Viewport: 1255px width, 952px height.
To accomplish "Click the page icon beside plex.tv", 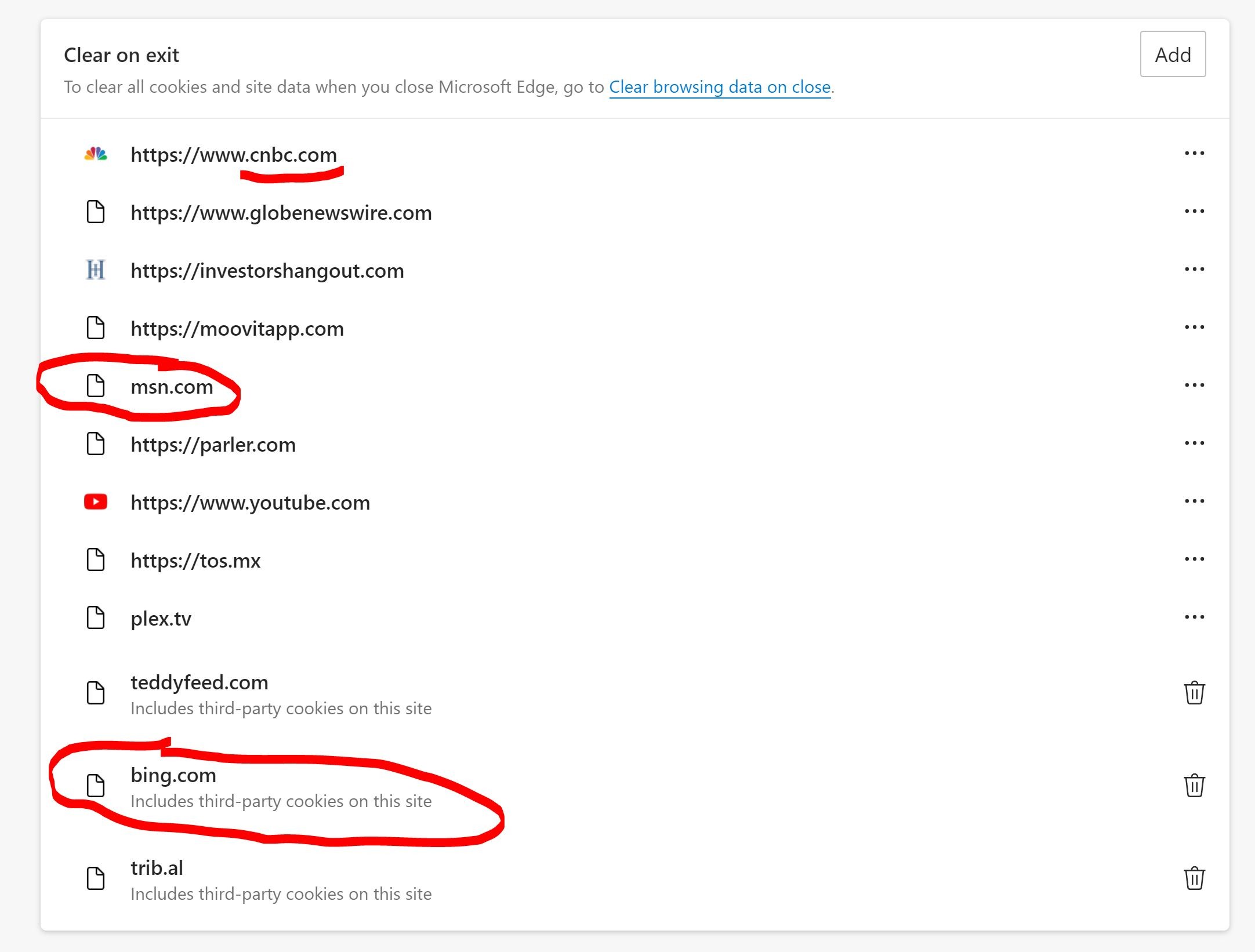I will [x=96, y=618].
